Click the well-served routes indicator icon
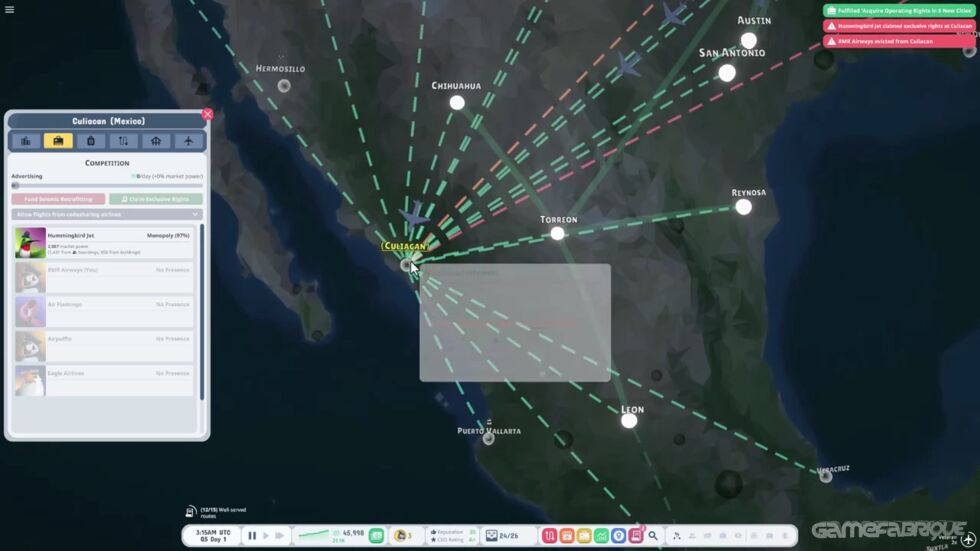The image size is (980, 551). click(x=191, y=512)
